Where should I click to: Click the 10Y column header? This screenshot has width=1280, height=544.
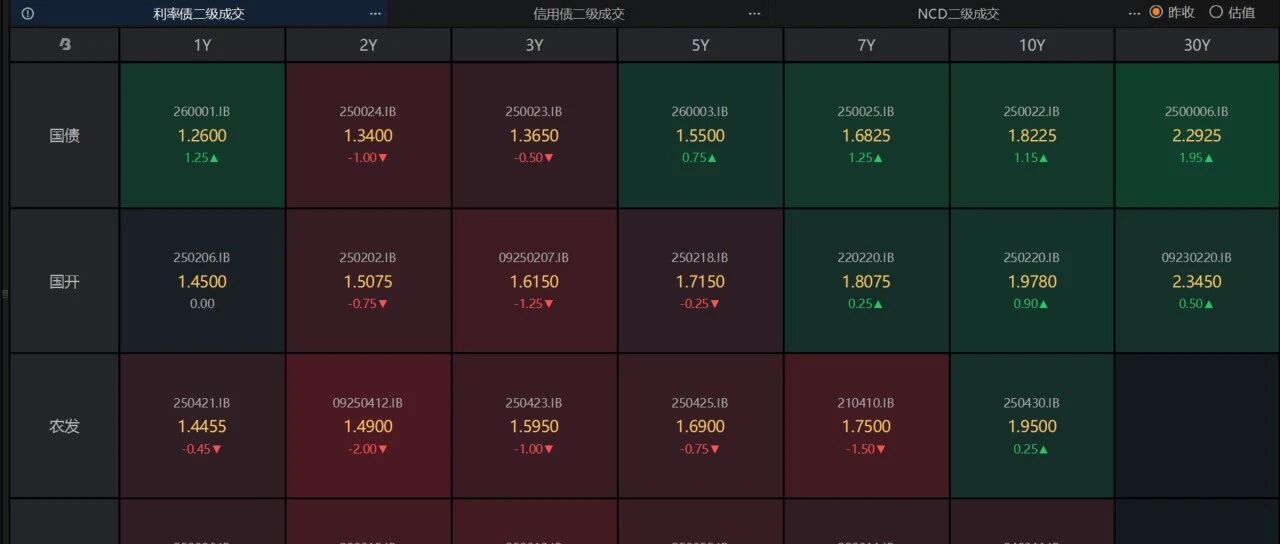[x=1032, y=45]
